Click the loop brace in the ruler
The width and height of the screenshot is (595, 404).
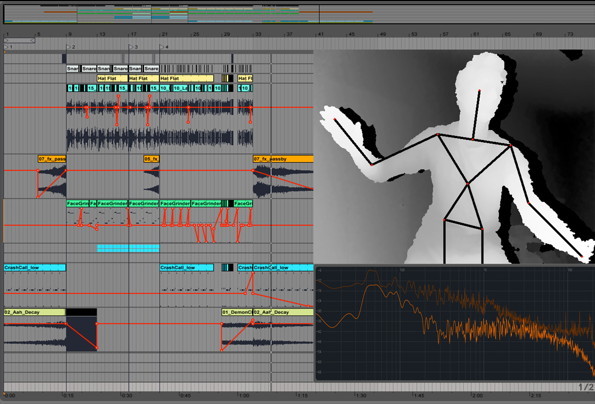pos(20,40)
